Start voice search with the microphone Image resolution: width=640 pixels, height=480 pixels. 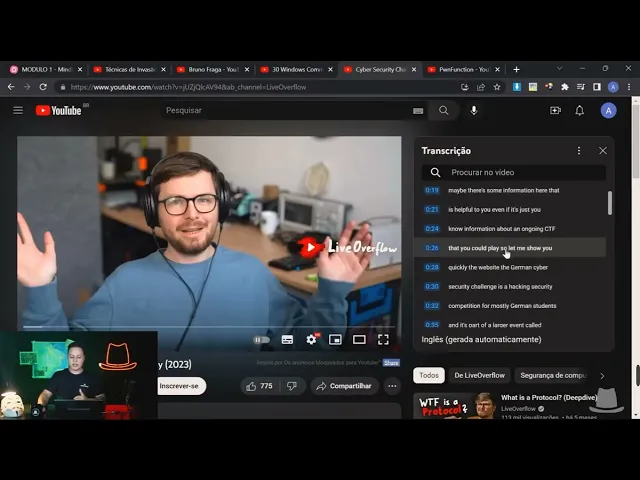(473, 111)
